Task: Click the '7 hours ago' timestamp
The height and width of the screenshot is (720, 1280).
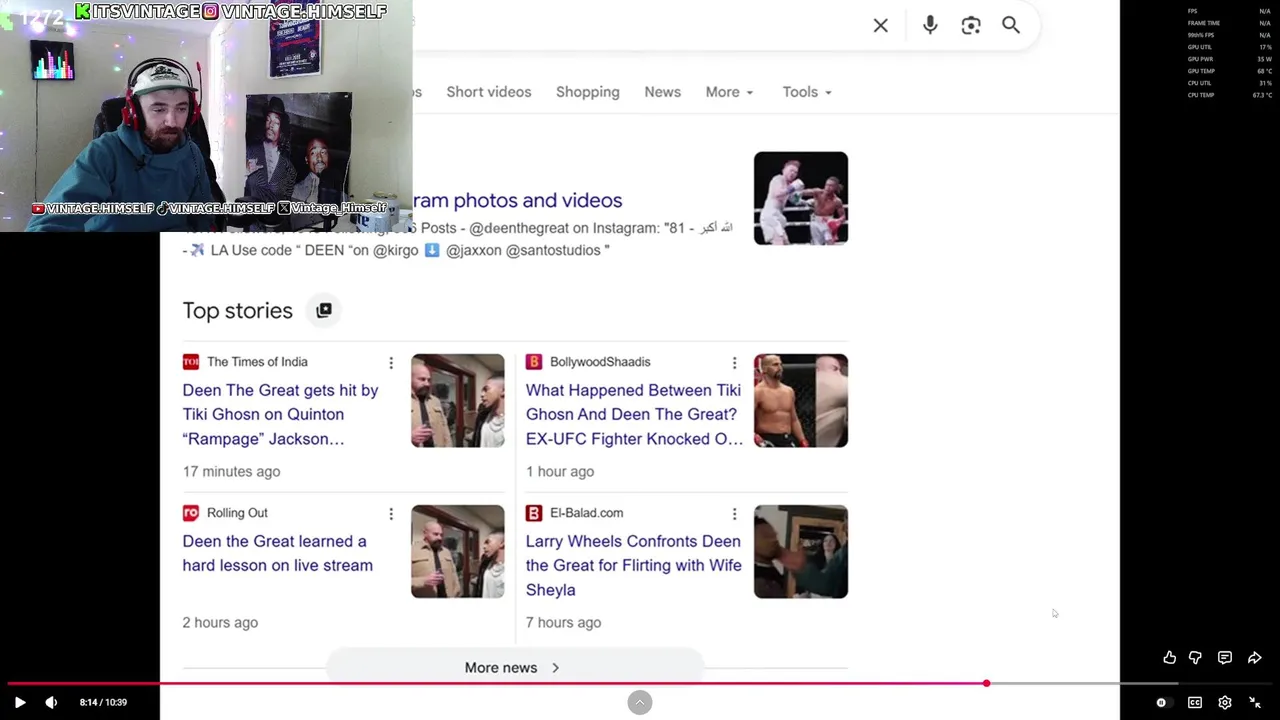Action: coord(563,622)
